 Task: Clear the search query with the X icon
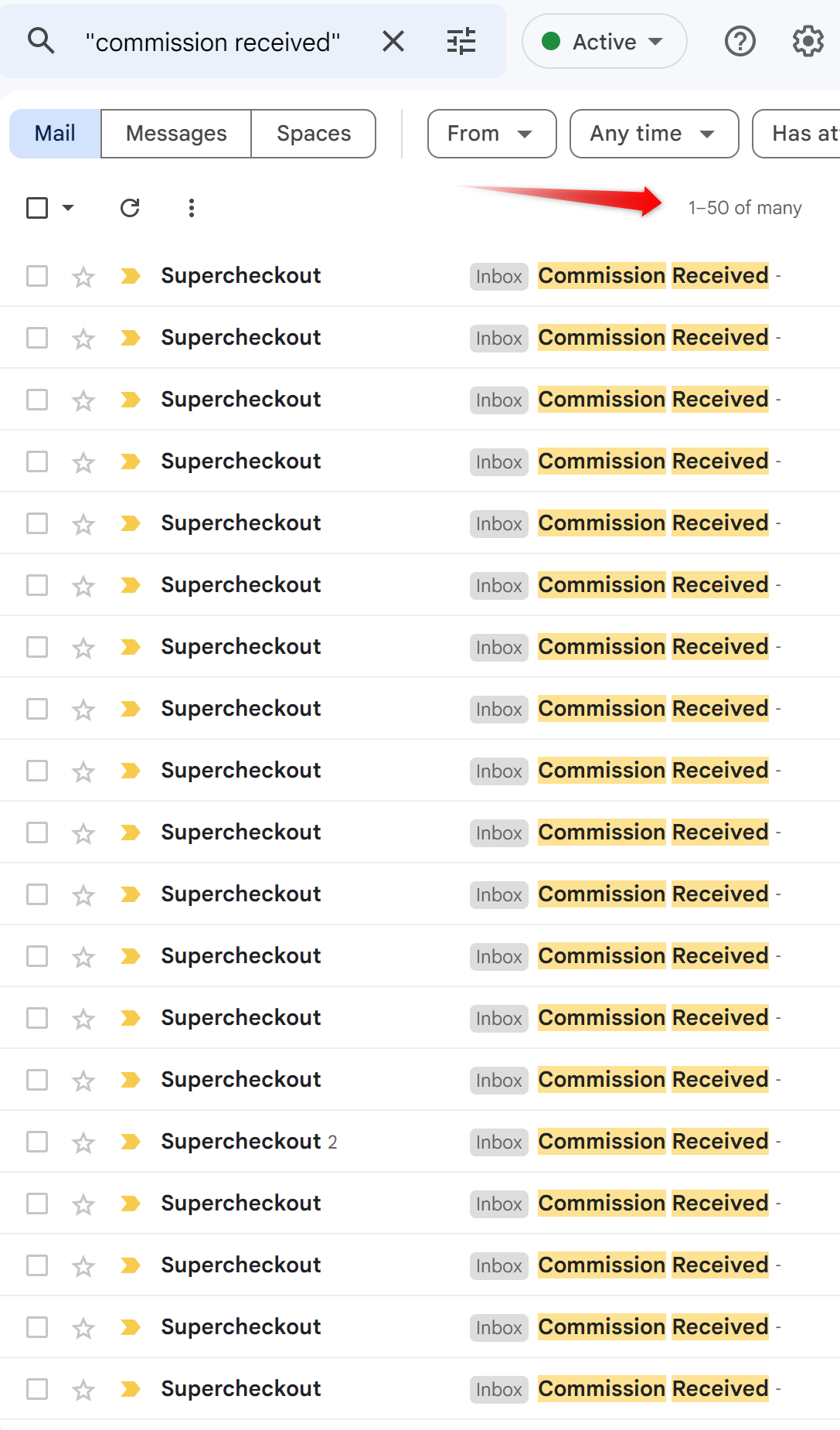tap(393, 41)
